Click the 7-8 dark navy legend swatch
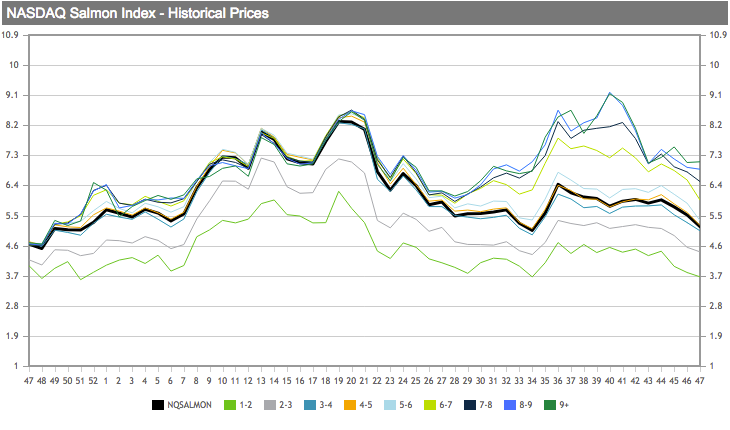Image resolution: width=730 pixels, height=430 pixels. 470,405
